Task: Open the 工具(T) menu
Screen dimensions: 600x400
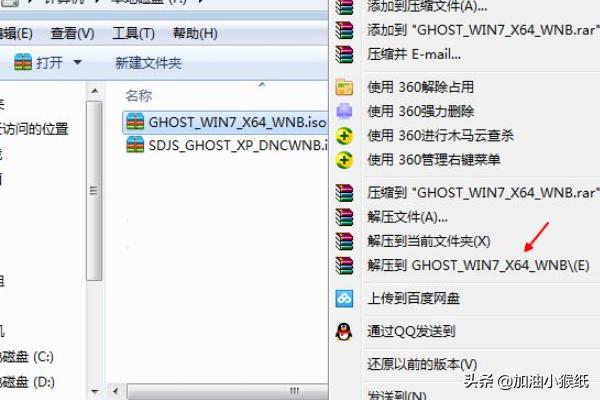Action: pyautogui.click(x=134, y=34)
